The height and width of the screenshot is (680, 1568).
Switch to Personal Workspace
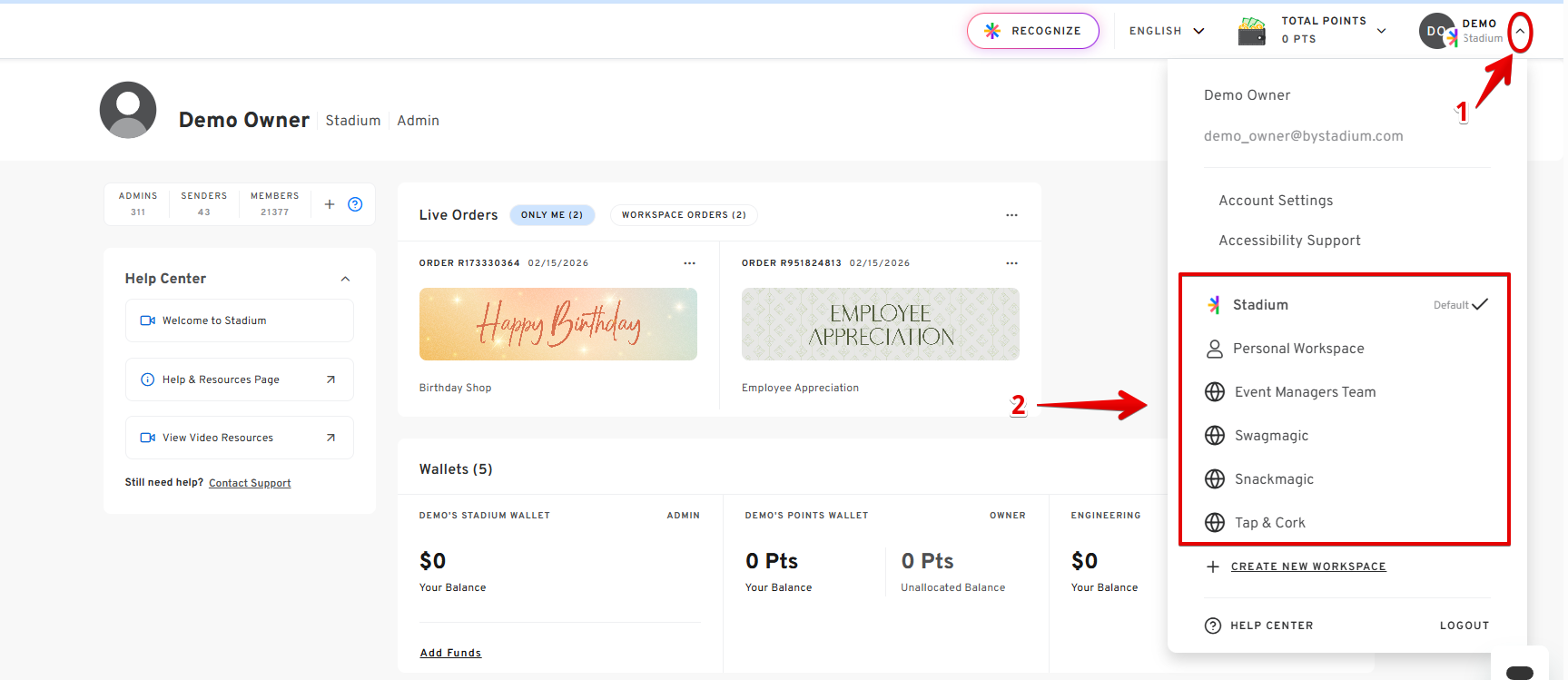1298,349
